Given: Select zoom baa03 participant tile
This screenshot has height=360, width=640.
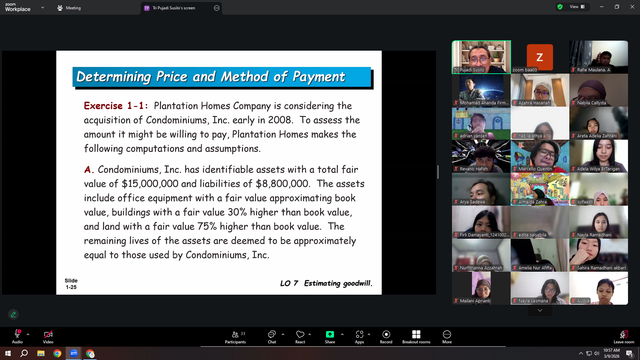Looking at the screenshot, I should 540,57.
